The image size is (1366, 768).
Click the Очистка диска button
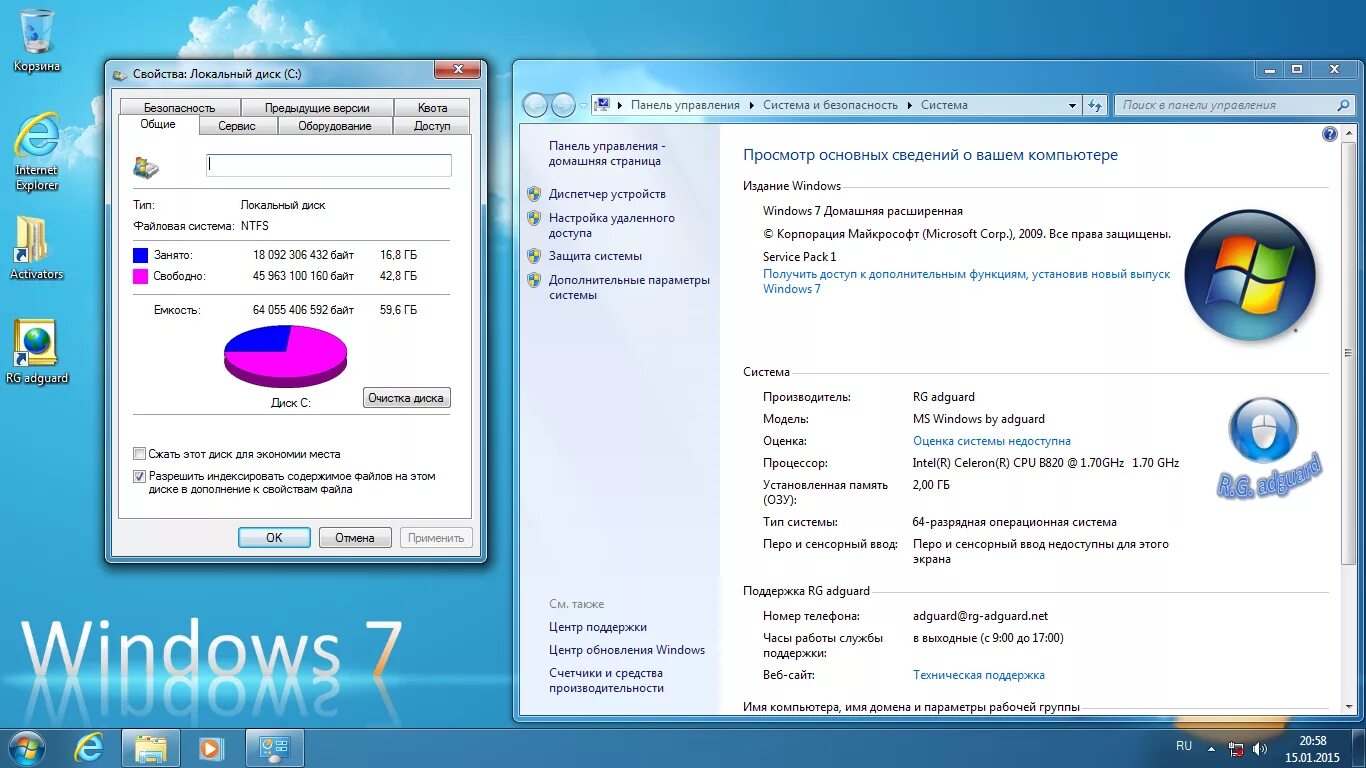(x=406, y=398)
